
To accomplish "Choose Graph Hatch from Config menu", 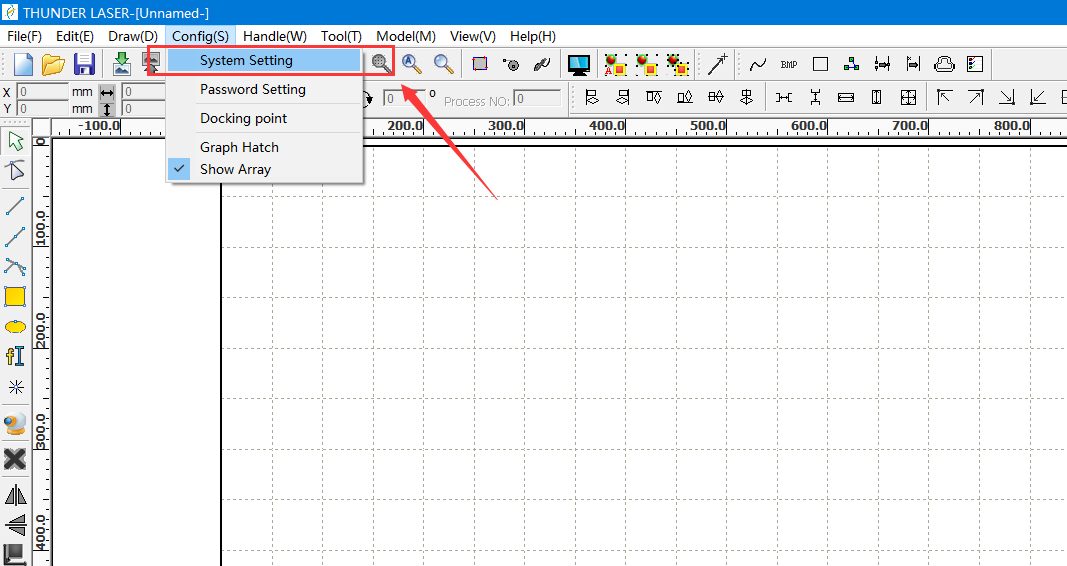I will coord(264,147).
